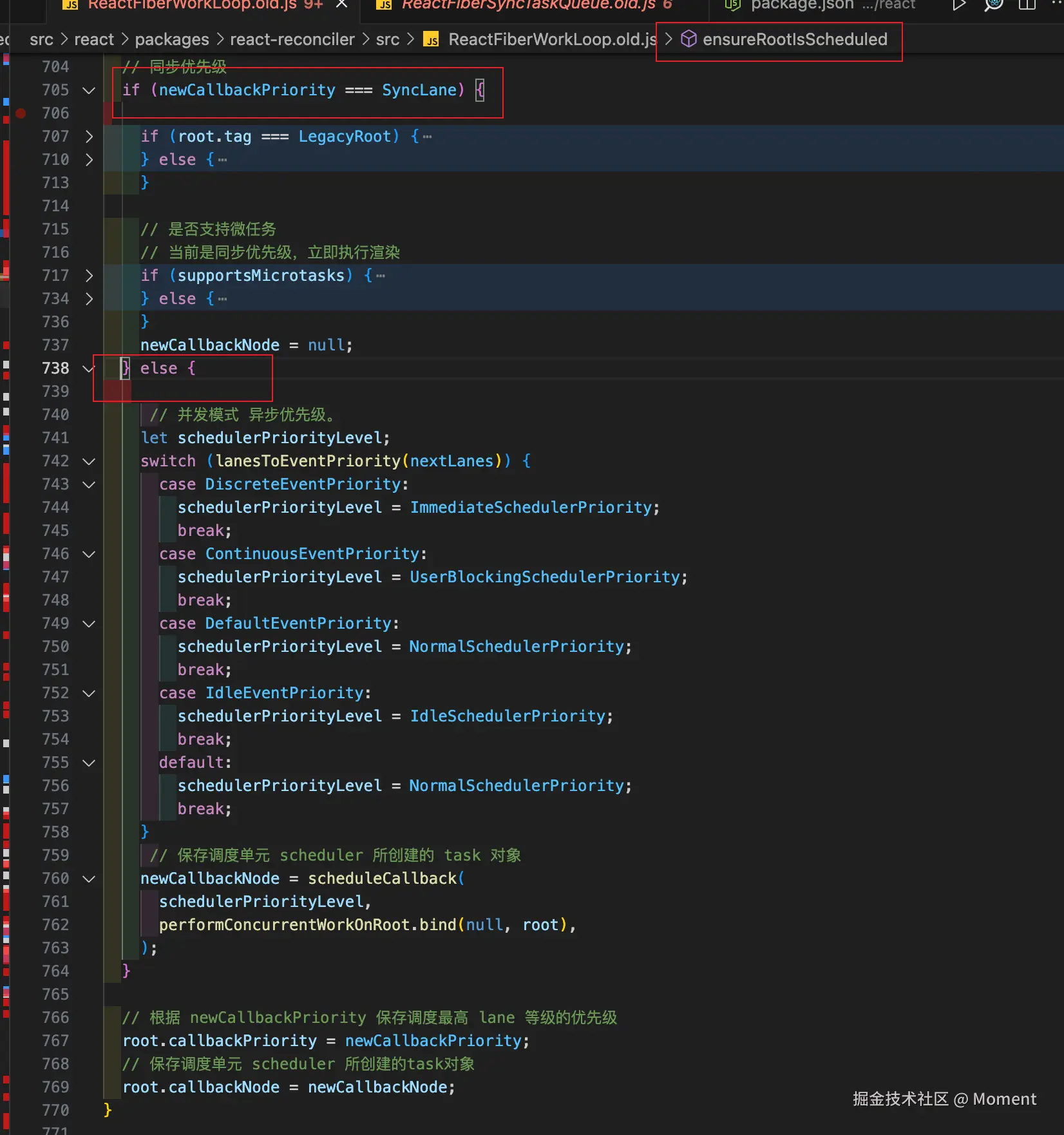
Task: Click lanesToEventPriority in the switch statement
Action: pyautogui.click(x=308, y=461)
